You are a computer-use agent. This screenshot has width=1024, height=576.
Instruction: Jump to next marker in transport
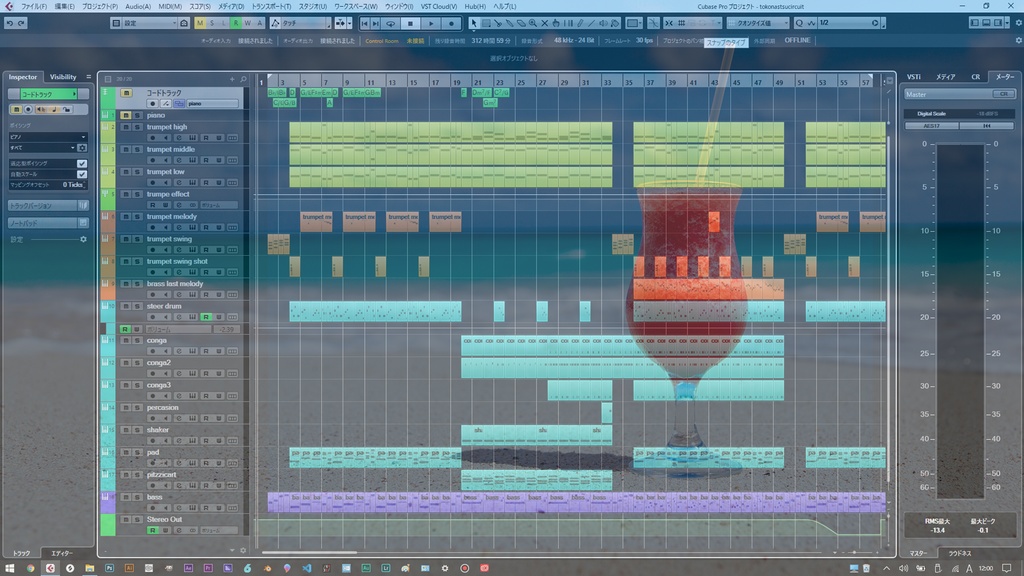[x=376, y=24]
